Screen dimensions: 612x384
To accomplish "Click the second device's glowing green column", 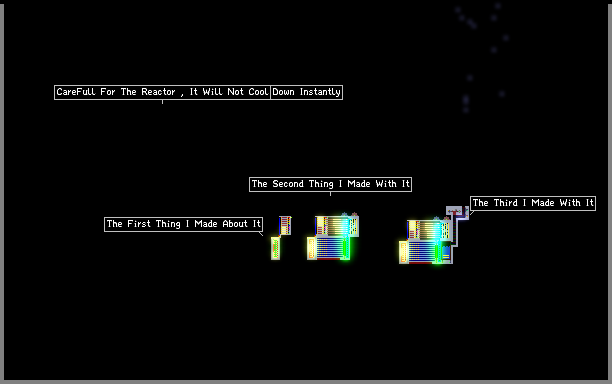I will click(x=345, y=248).
